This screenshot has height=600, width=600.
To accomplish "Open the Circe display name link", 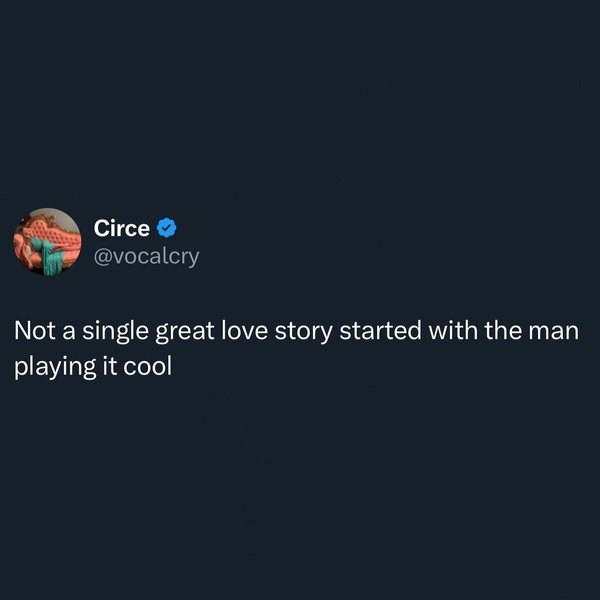I will [122, 228].
